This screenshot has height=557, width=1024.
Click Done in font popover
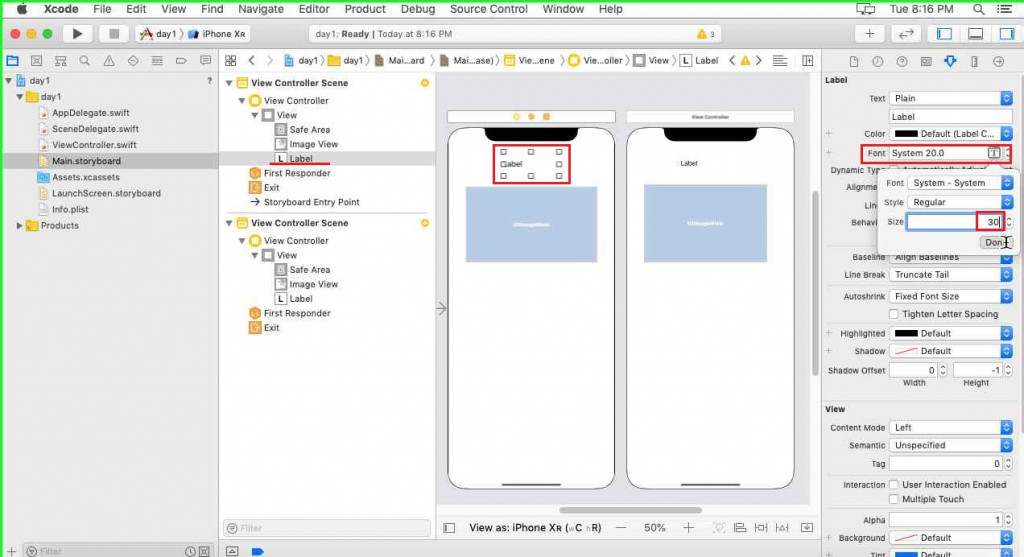pos(996,242)
